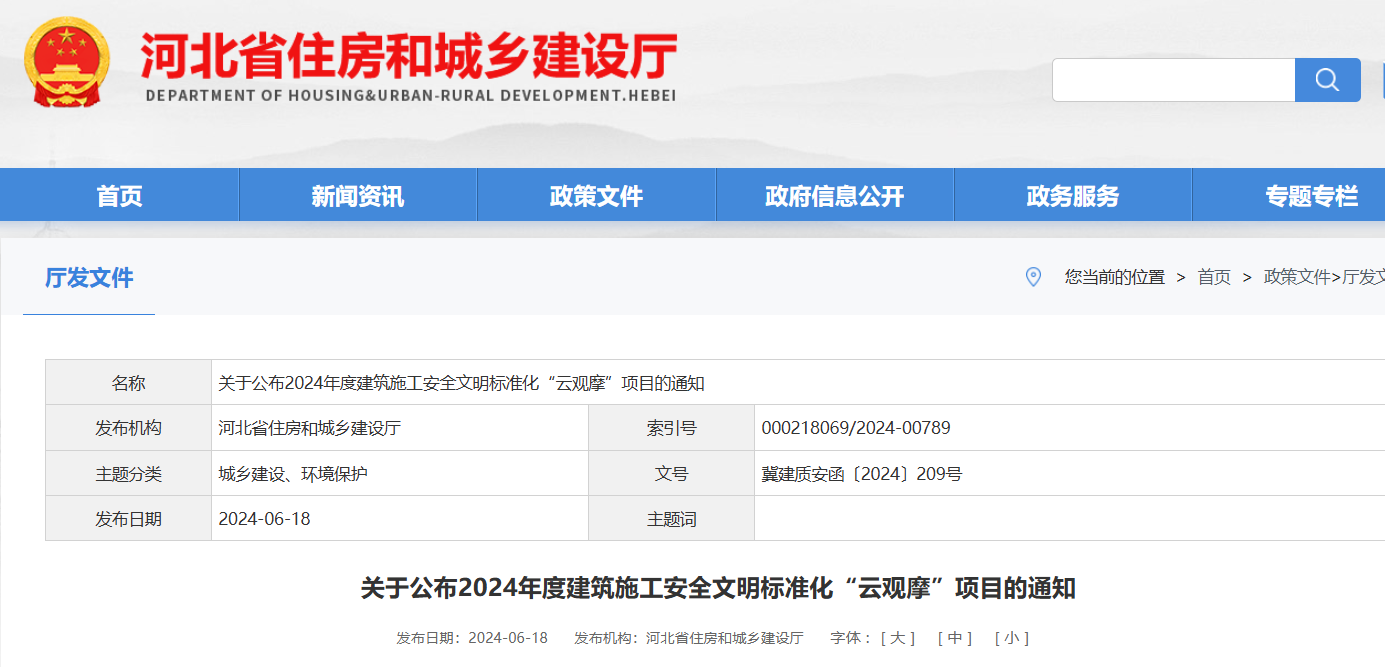Click the title text in the 名称 row
Image resolution: width=1385 pixels, height=667 pixels.
(461, 383)
